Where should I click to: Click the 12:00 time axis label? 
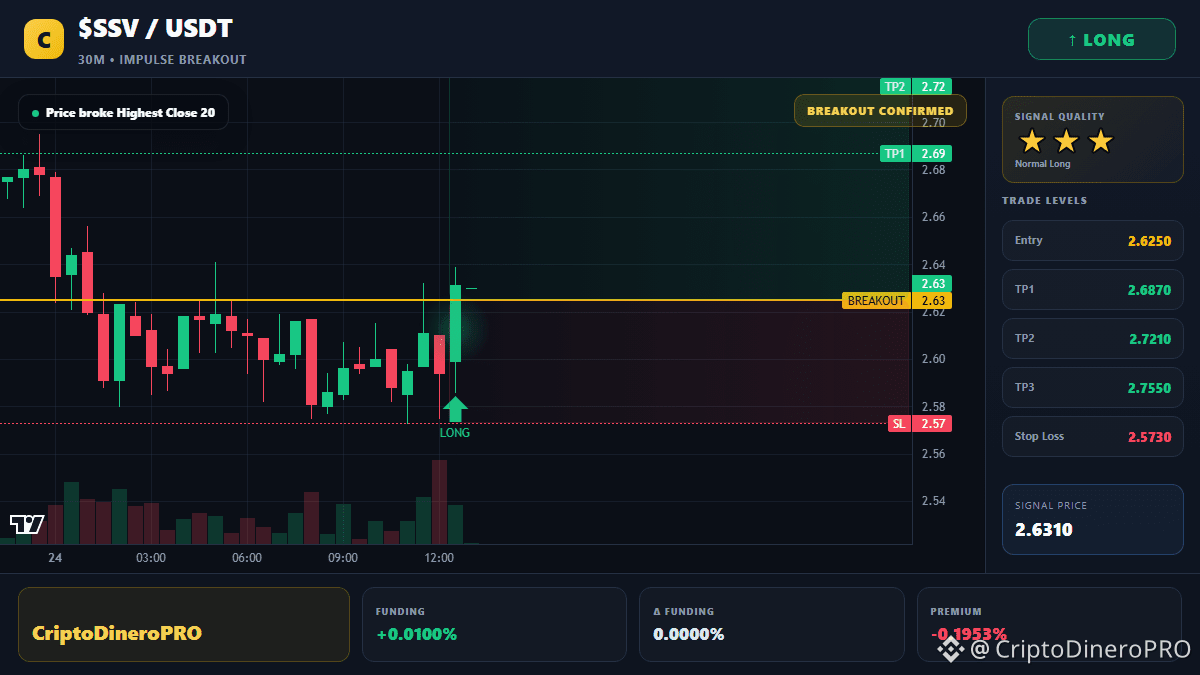(x=439, y=558)
